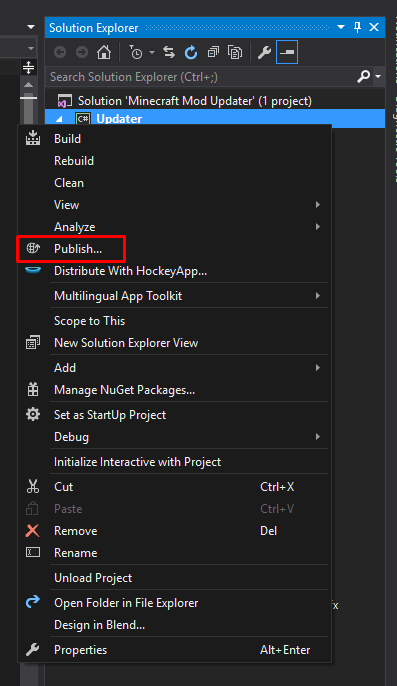Screen dimensions: 397x686
Task: Click the magnifier search icon
Action: coord(364,77)
